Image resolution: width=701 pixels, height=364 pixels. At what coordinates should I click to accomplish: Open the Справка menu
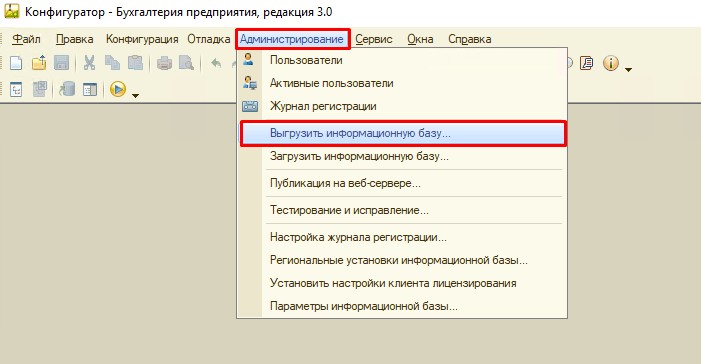pos(470,39)
